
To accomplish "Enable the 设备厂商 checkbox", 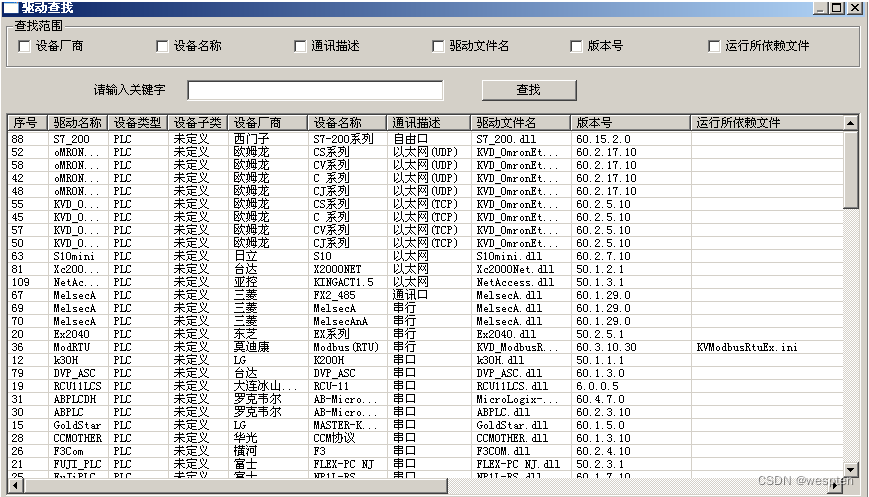I will click(24, 46).
